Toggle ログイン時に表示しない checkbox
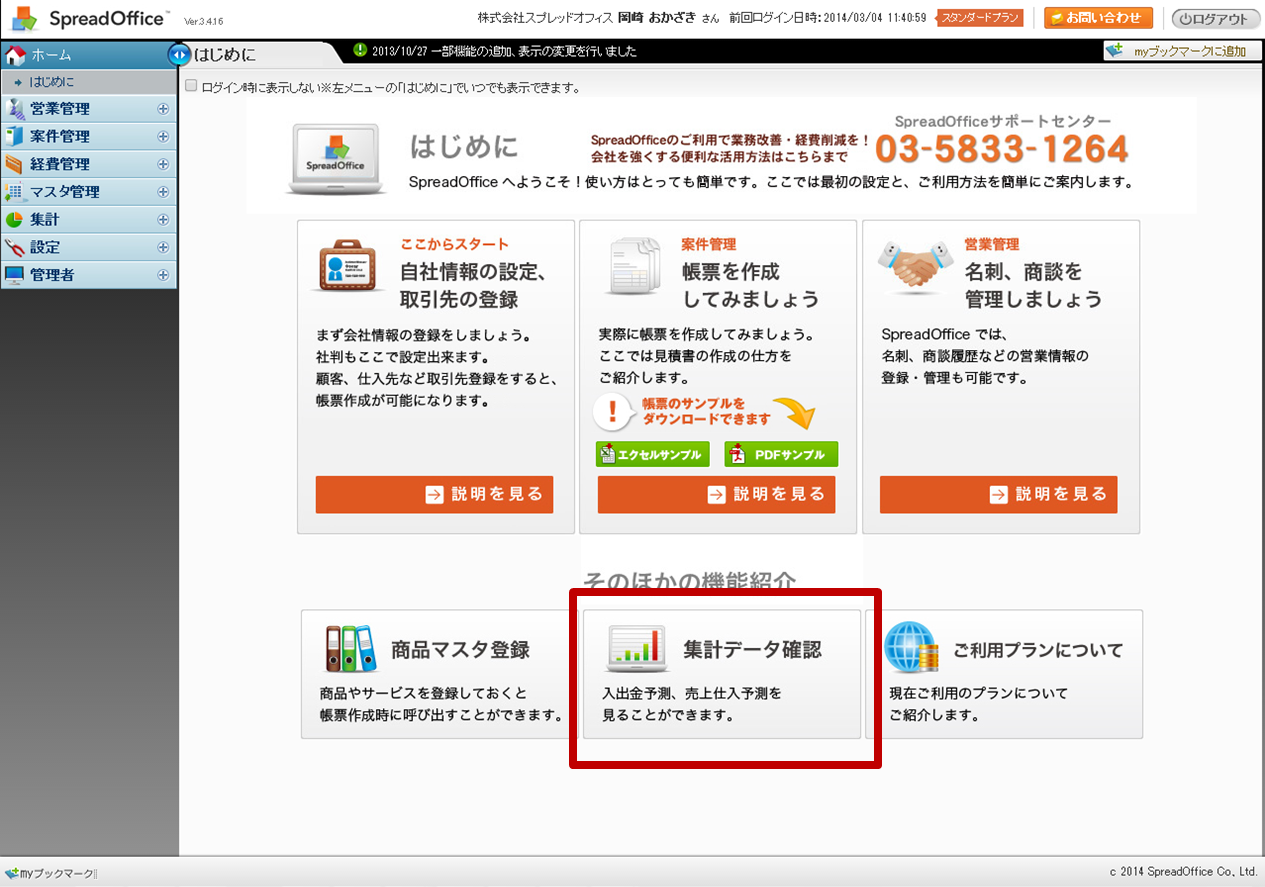This screenshot has height=887, width=1265. [x=192, y=86]
